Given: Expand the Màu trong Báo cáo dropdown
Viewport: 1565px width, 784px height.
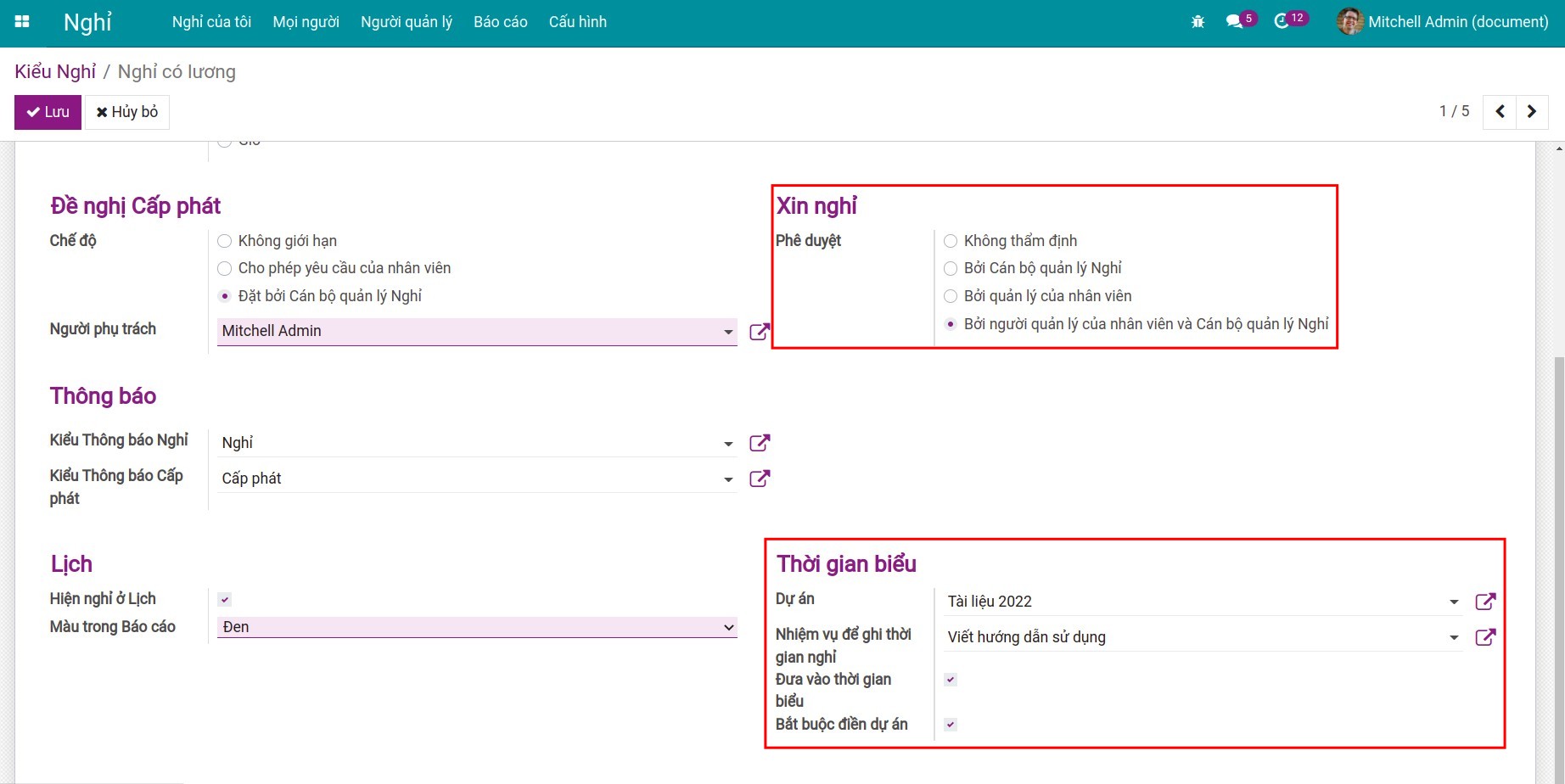Looking at the screenshot, I should pos(728,627).
